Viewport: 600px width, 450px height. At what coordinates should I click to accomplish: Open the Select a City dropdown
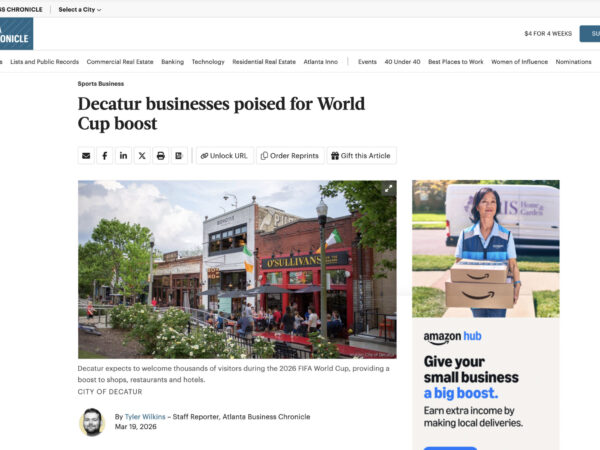coord(80,9)
